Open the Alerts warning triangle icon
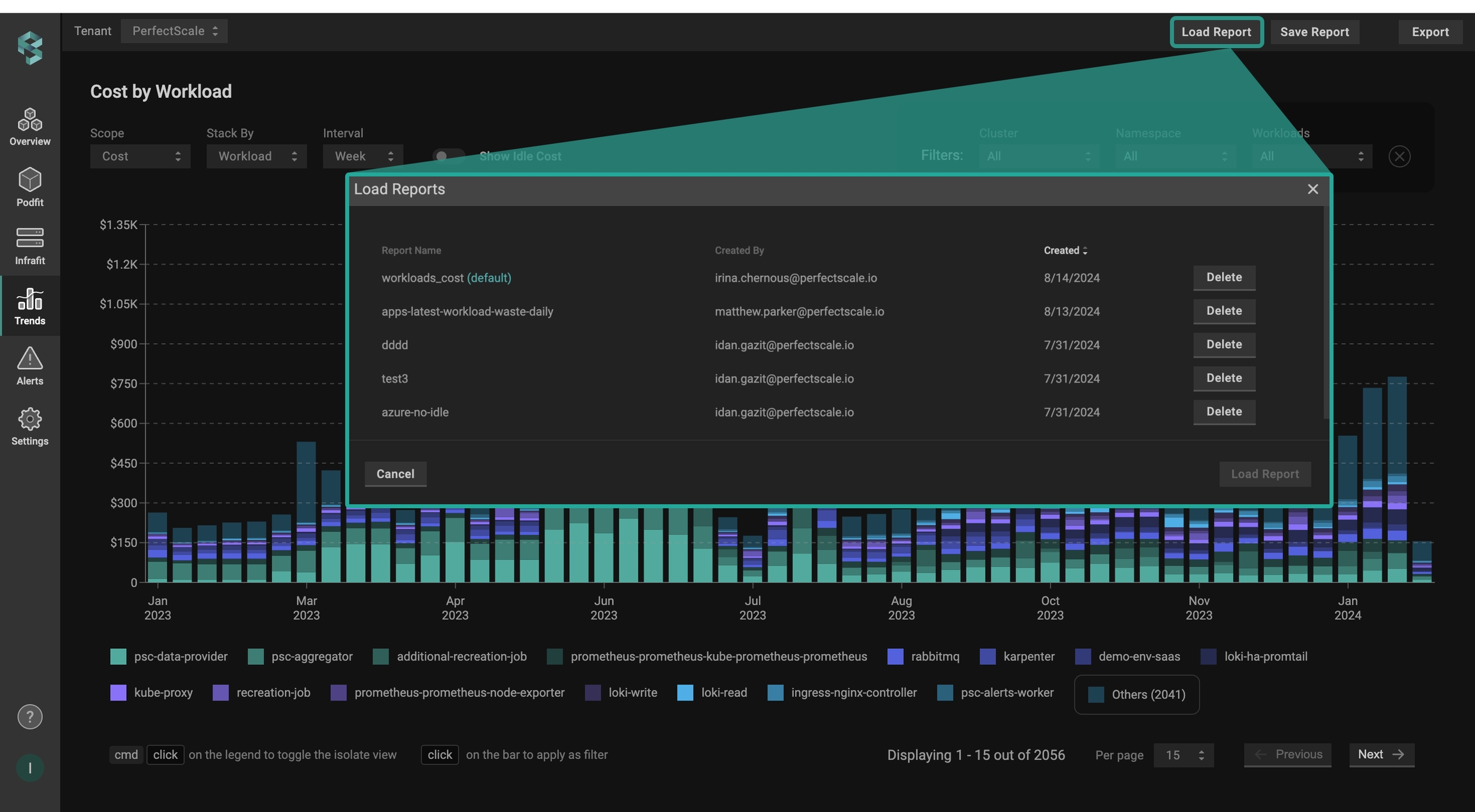This screenshot has width=1475, height=812. 29,358
